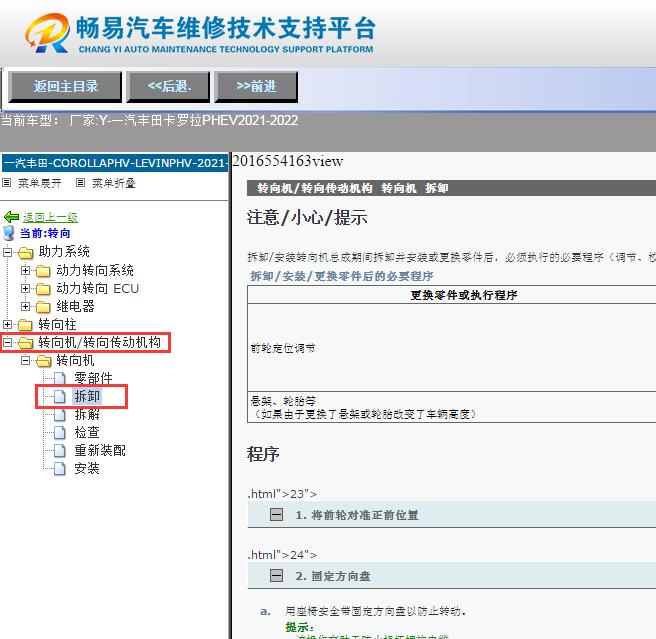This screenshot has height=639, width=656.
Task: Click the 转向机 folder icon
Action: pos(44,361)
